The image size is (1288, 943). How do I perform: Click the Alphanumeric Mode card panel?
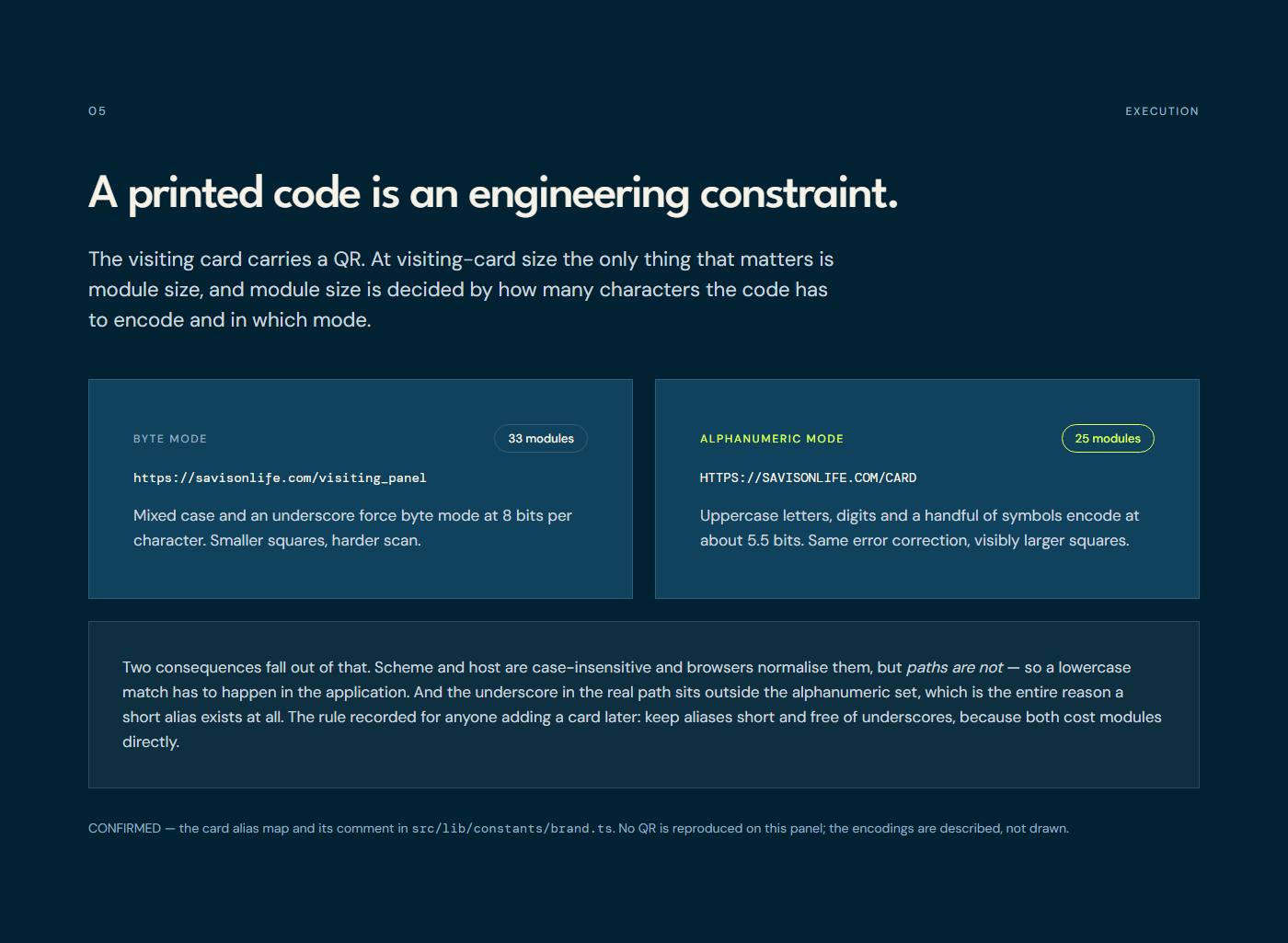tap(927, 489)
